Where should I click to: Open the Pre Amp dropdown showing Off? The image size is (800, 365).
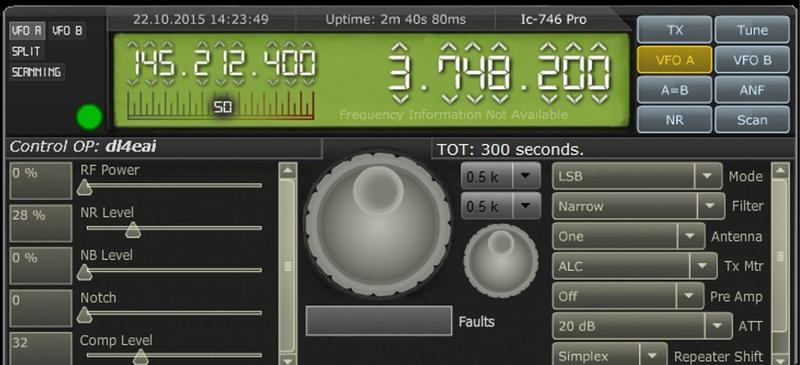628,297
